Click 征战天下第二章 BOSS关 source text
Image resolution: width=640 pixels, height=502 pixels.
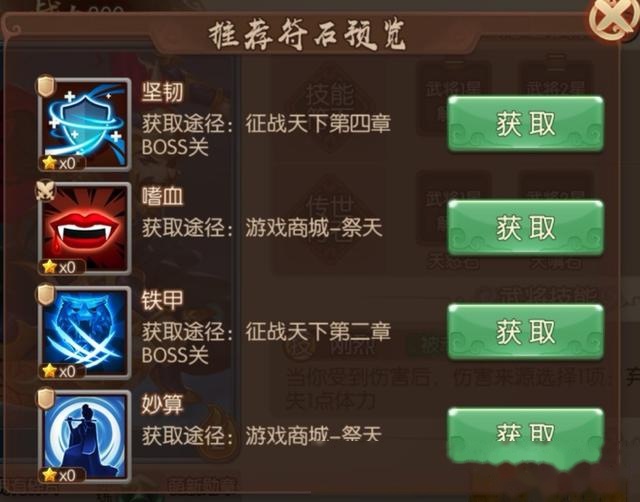coord(266,343)
